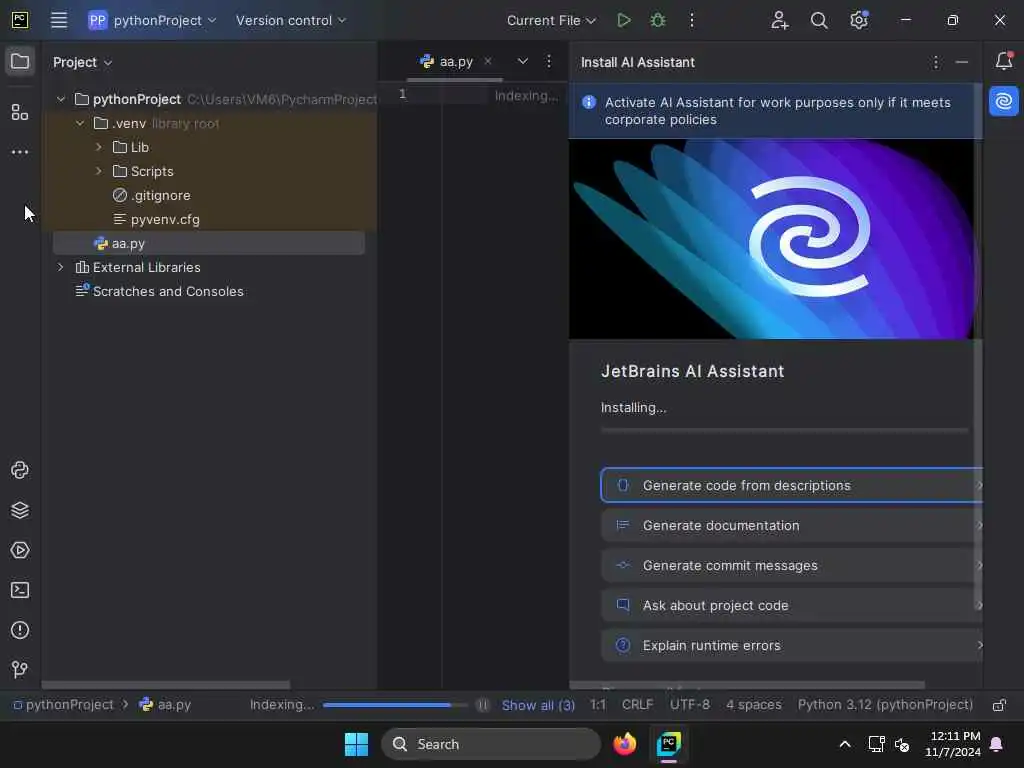Open Code With Me add-user icon

(779, 20)
